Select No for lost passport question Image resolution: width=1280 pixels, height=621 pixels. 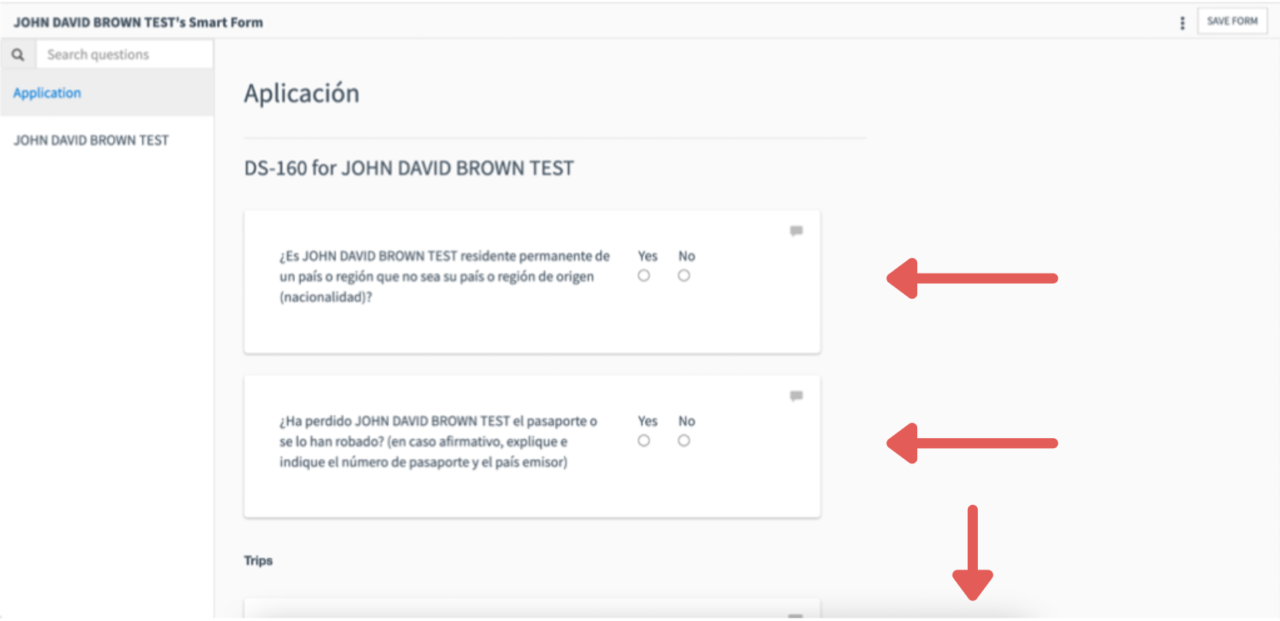(x=684, y=441)
